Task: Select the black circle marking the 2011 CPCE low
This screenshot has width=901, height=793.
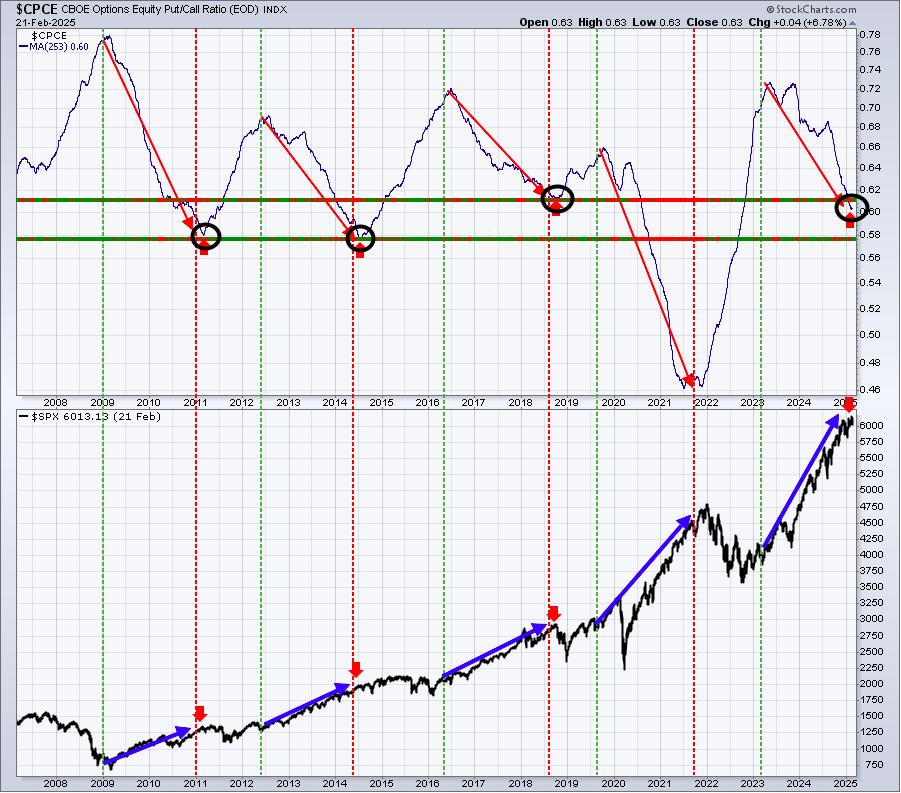Action: tap(206, 237)
